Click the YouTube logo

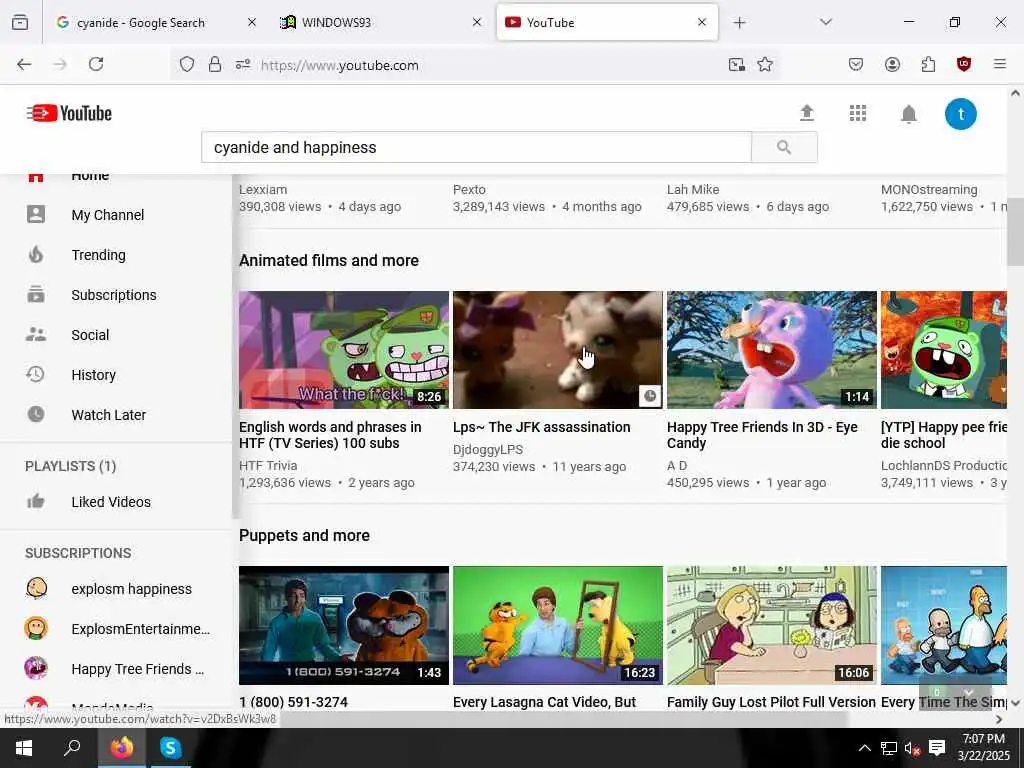(69, 113)
